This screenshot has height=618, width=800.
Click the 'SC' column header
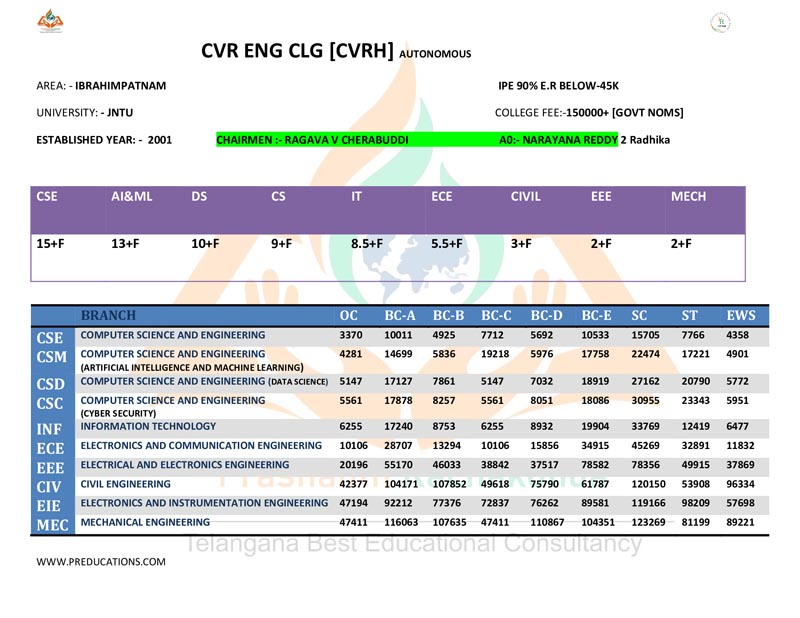point(639,315)
